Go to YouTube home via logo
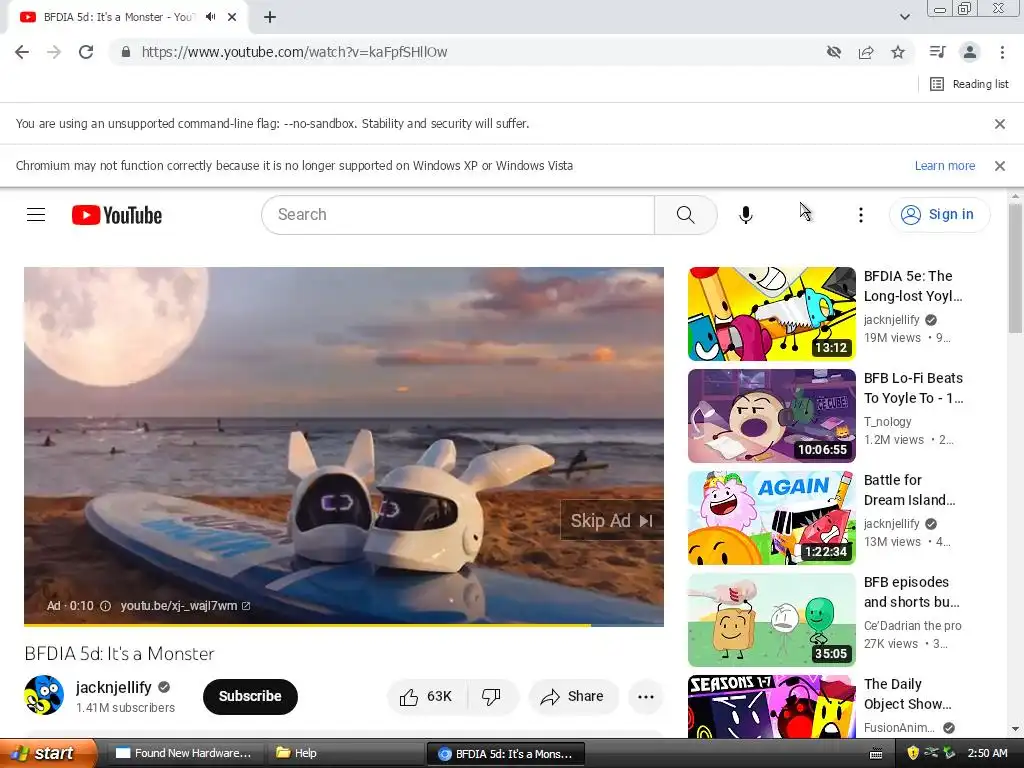This screenshot has width=1024, height=768. pyautogui.click(x=117, y=215)
